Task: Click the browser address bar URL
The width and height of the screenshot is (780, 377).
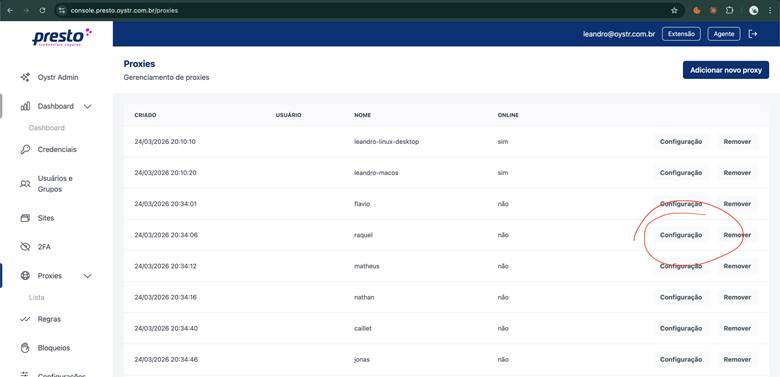Action: pos(124,10)
